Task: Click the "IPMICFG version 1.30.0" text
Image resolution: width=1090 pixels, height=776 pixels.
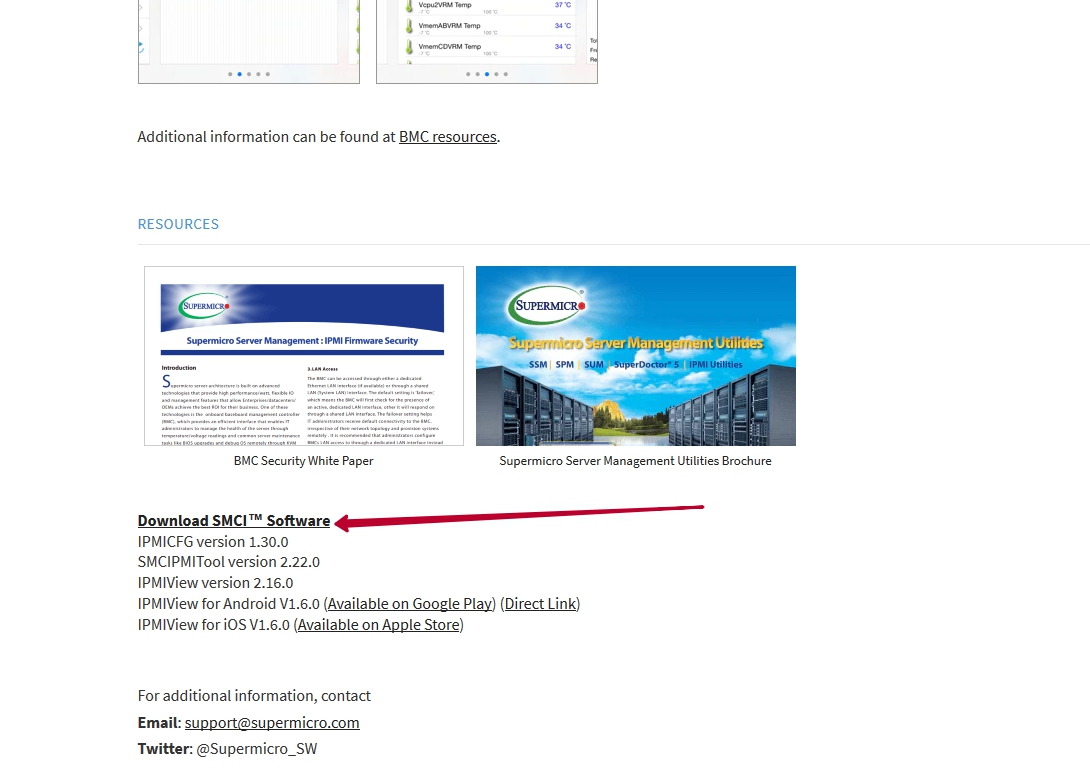Action: click(213, 542)
